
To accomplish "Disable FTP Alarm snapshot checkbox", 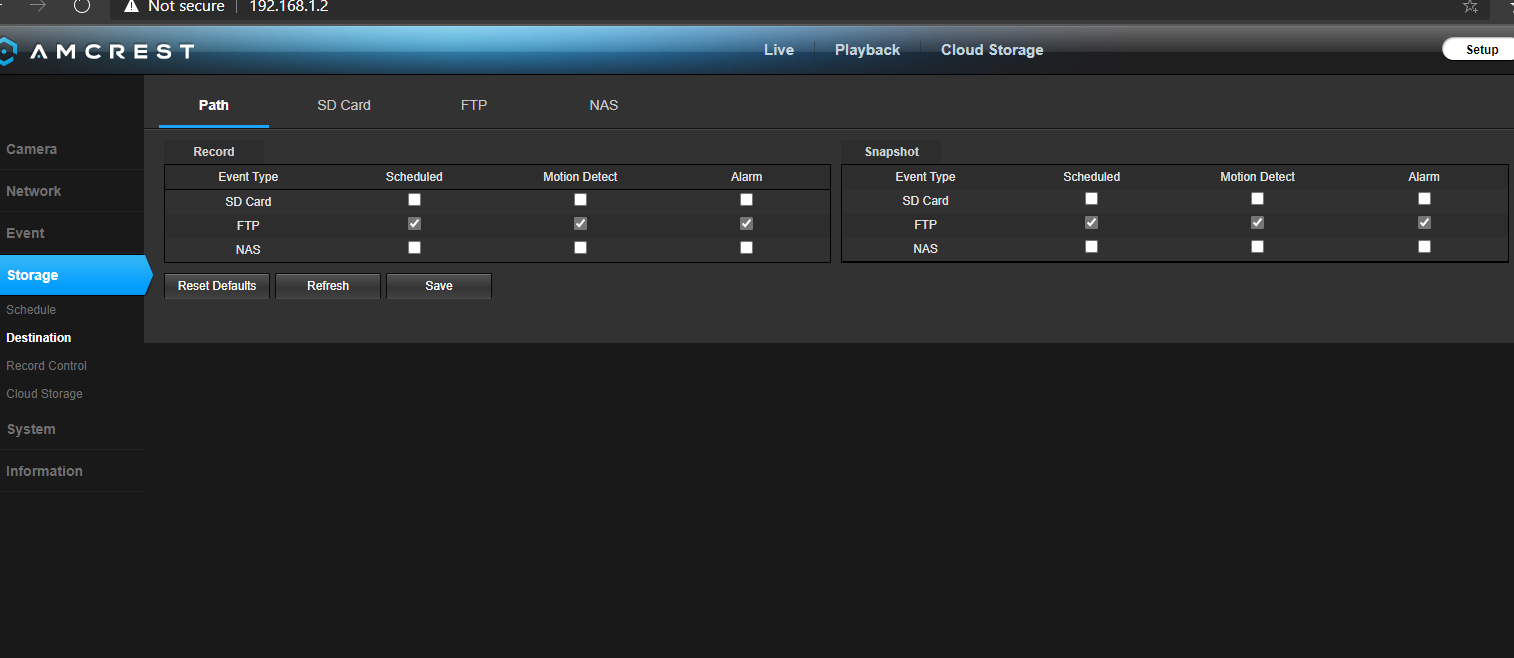I will [1424, 223].
